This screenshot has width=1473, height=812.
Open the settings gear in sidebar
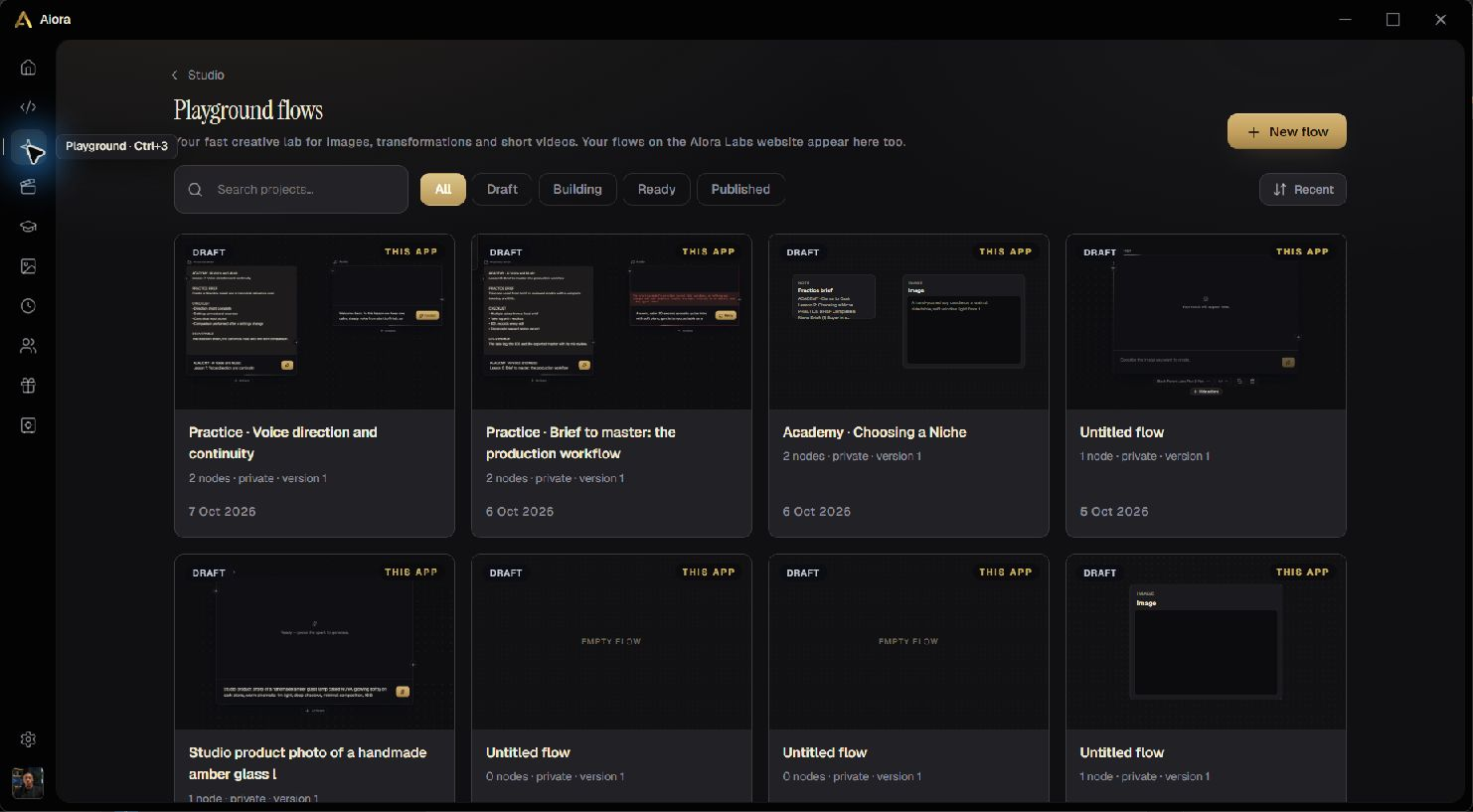pos(28,739)
